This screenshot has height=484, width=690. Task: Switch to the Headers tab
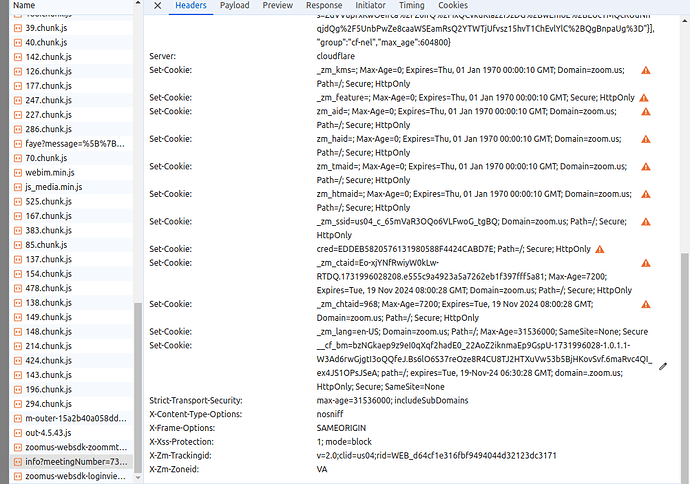(191, 6)
